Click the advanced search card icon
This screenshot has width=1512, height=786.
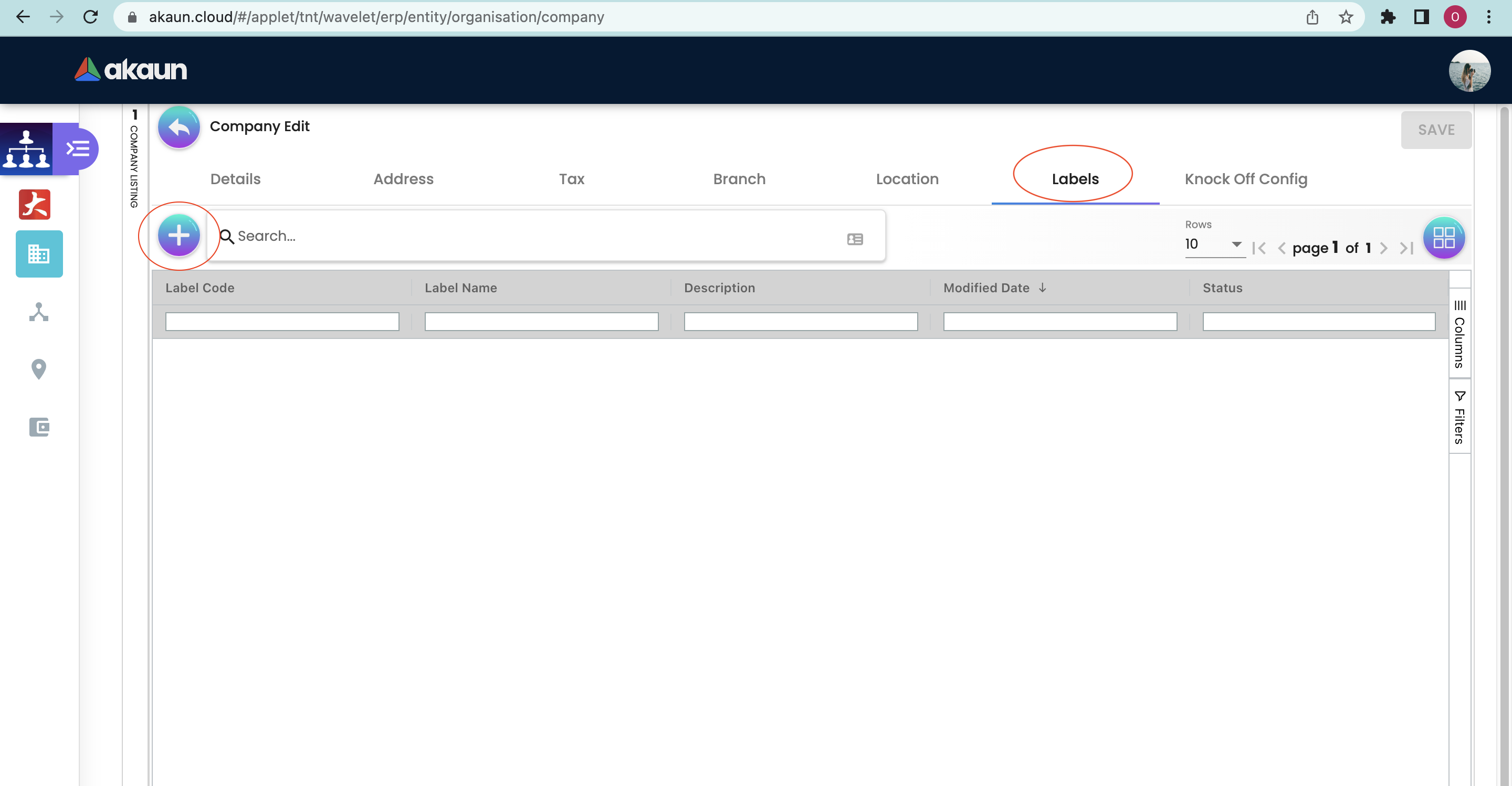(x=855, y=239)
